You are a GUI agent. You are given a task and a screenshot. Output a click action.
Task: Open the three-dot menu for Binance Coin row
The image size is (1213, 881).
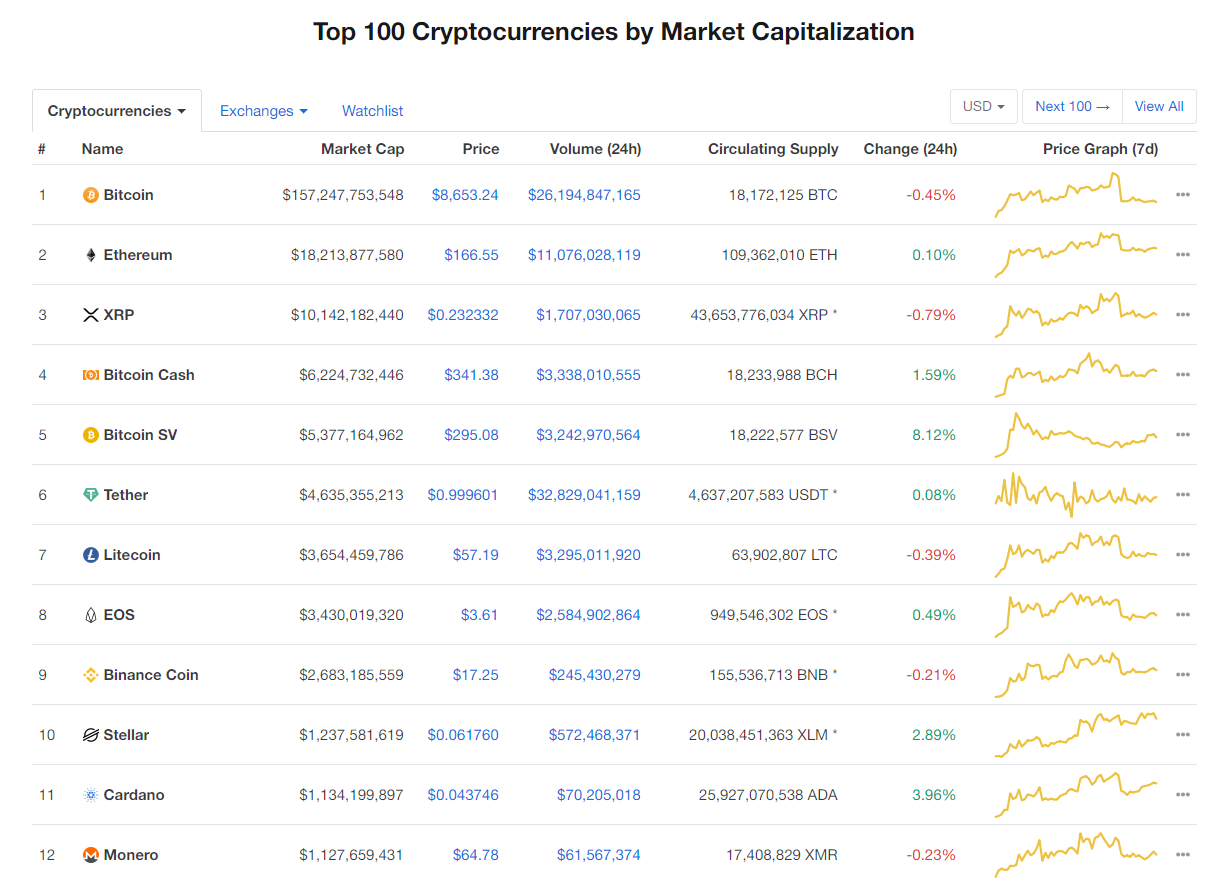tap(1183, 675)
